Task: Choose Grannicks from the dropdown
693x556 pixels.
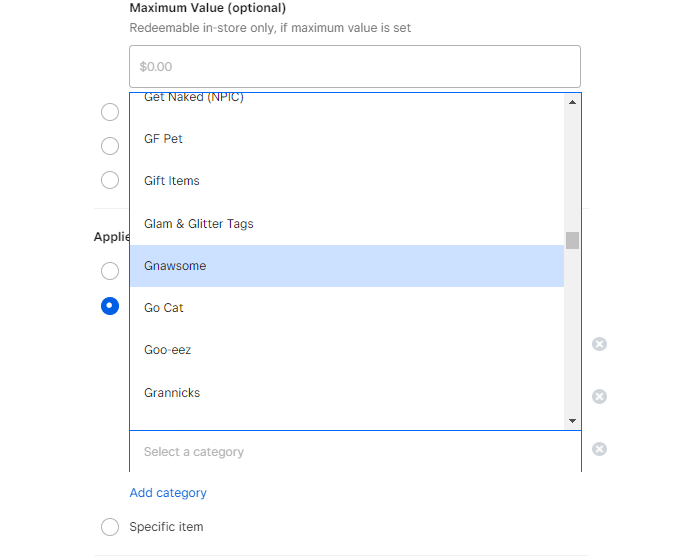Action: [346, 393]
